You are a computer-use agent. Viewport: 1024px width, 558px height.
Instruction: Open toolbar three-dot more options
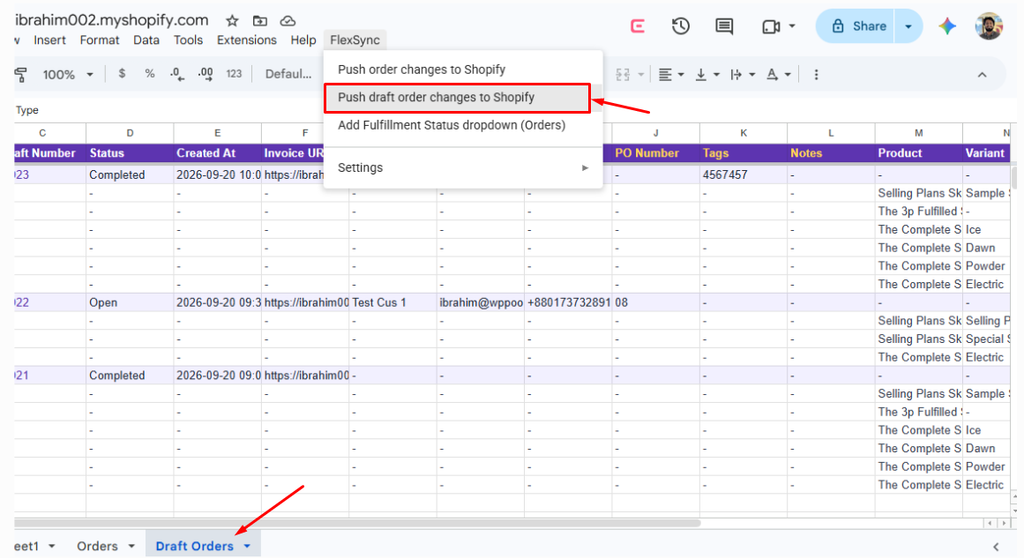(x=816, y=74)
